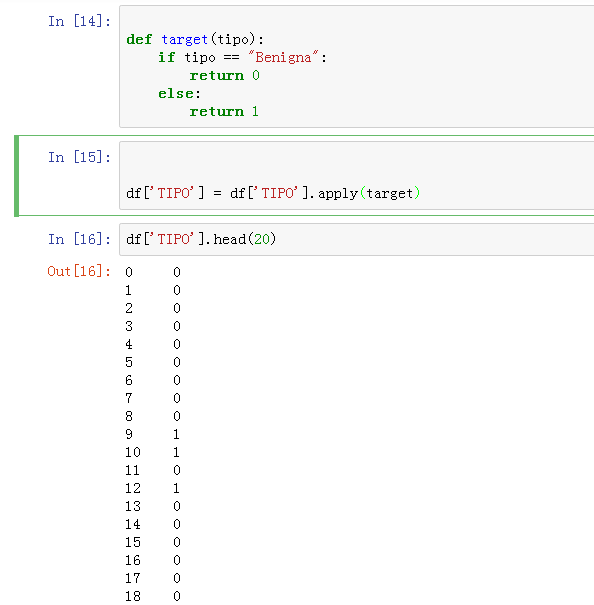This screenshot has width=594, height=605.
Task: Click the 'return 0' line
Action: pos(224,76)
